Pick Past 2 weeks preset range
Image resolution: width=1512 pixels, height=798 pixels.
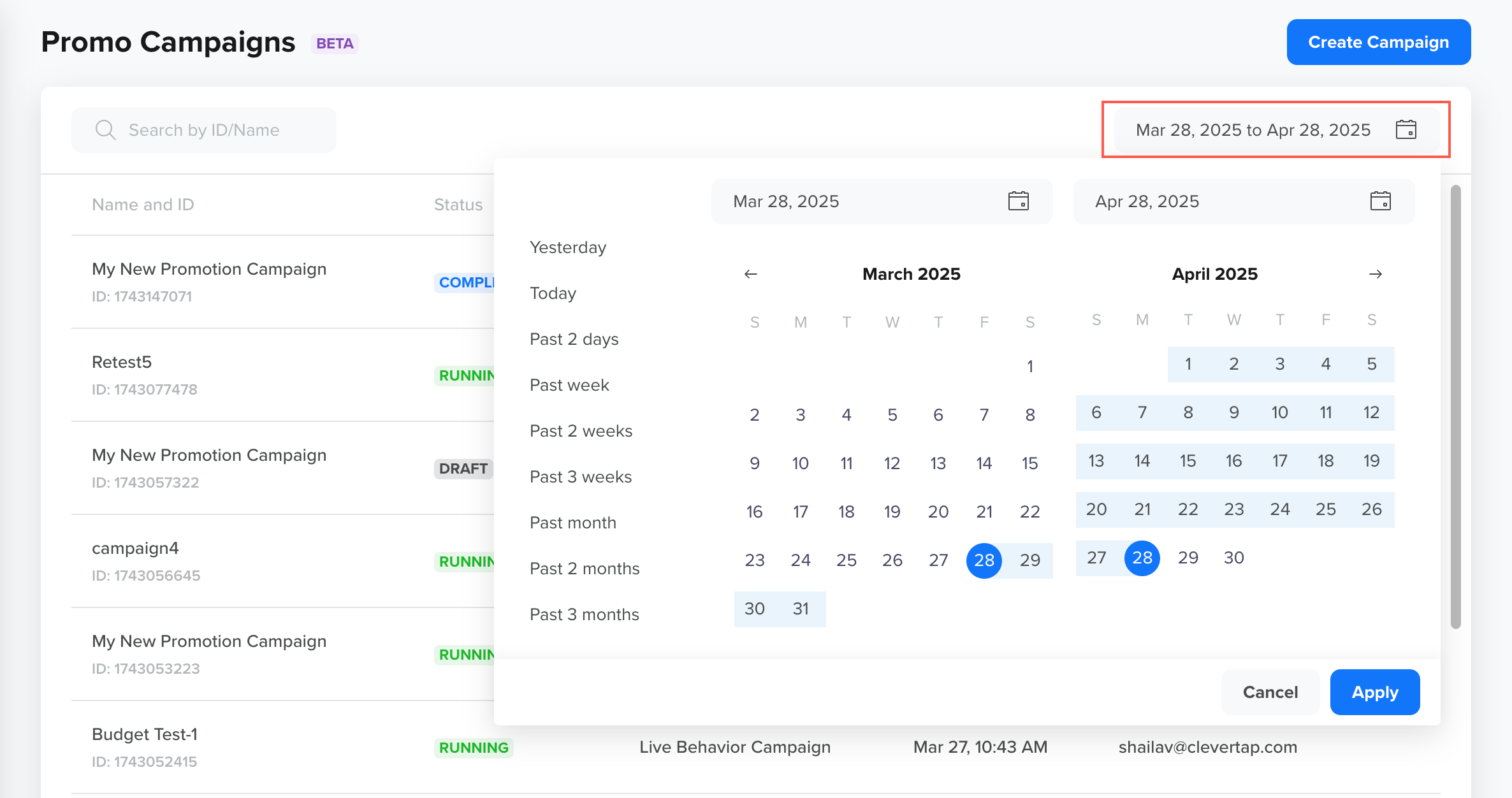[581, 431]
